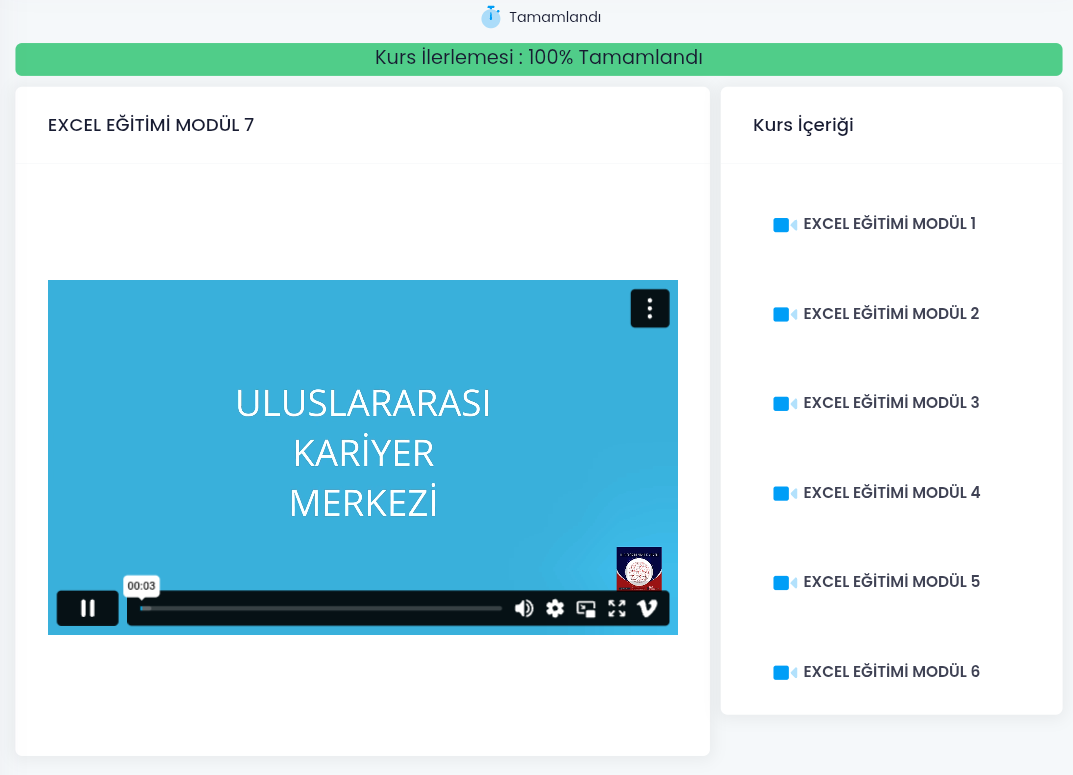Screen dimensions: 1073x775
Task: Pause the video with the pause button
Action: (88, 608)
